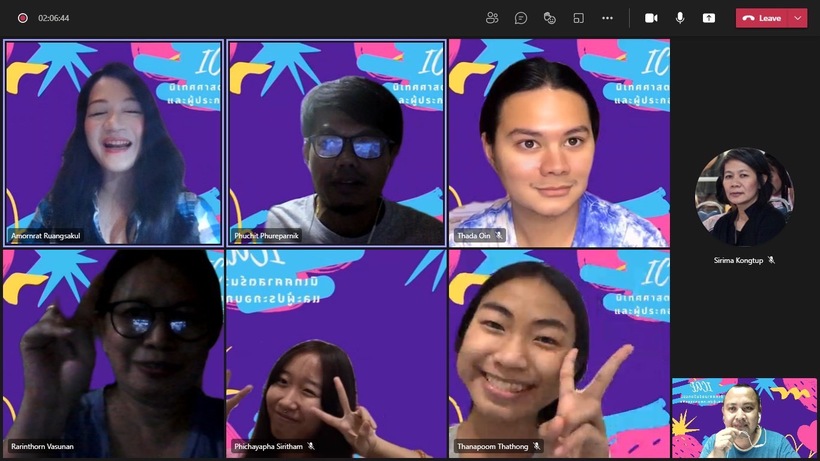Screen dimensions: 820x461
Task: Click the self-view video preview
Action: pos(744,418)
